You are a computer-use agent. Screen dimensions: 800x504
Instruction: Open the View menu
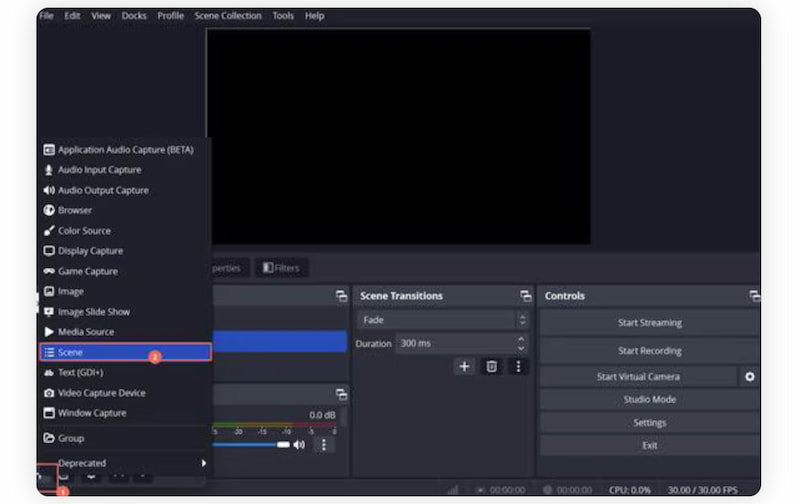[x=101, y=16]
